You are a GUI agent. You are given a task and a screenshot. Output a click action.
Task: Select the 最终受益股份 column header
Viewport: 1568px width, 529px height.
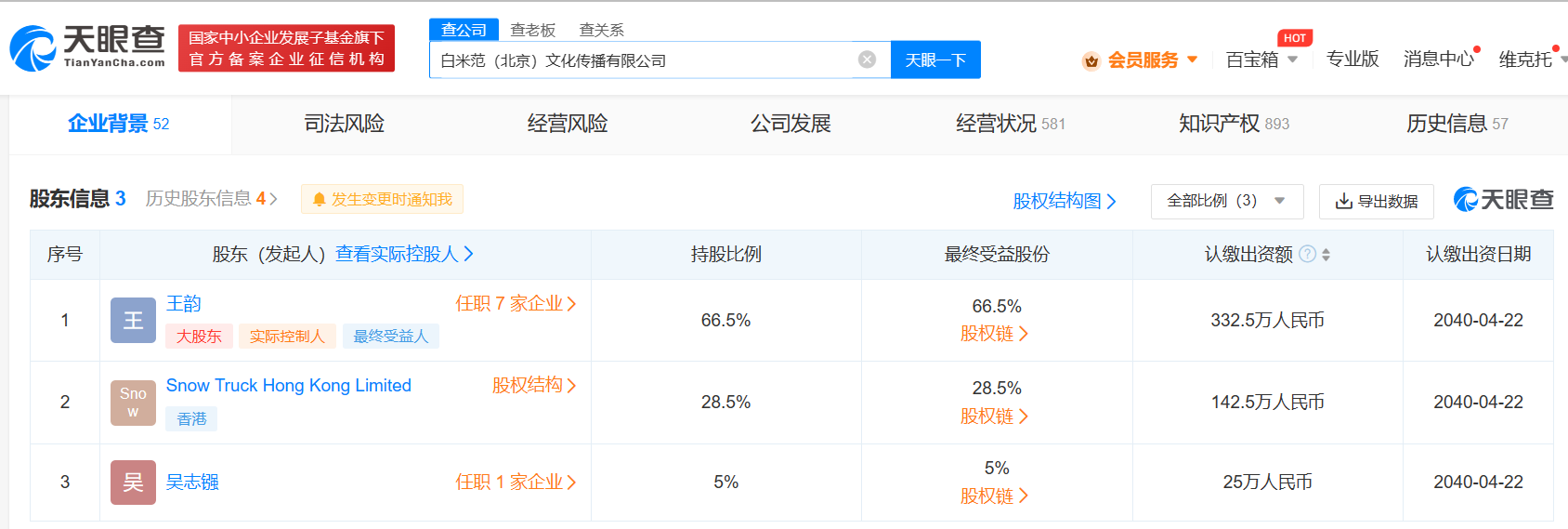click(997, 254)
